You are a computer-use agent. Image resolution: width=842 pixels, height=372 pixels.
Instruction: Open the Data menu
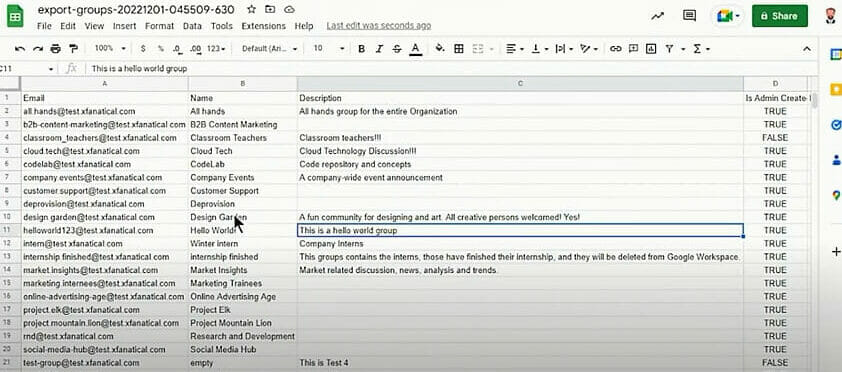click(192, 26)
